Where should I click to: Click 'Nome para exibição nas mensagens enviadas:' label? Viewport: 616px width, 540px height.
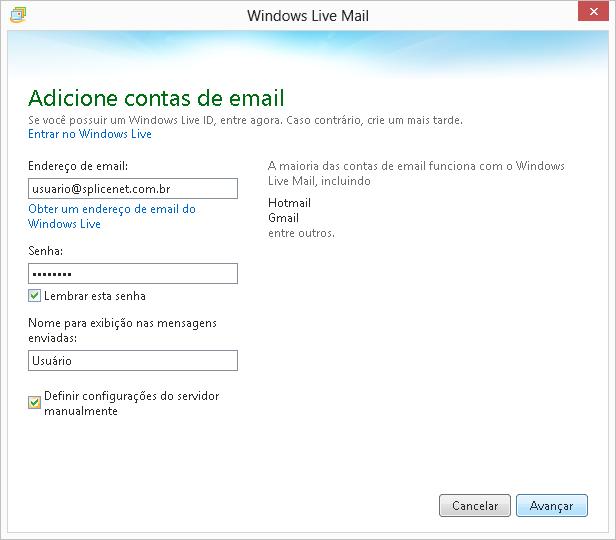click(122, 330)
